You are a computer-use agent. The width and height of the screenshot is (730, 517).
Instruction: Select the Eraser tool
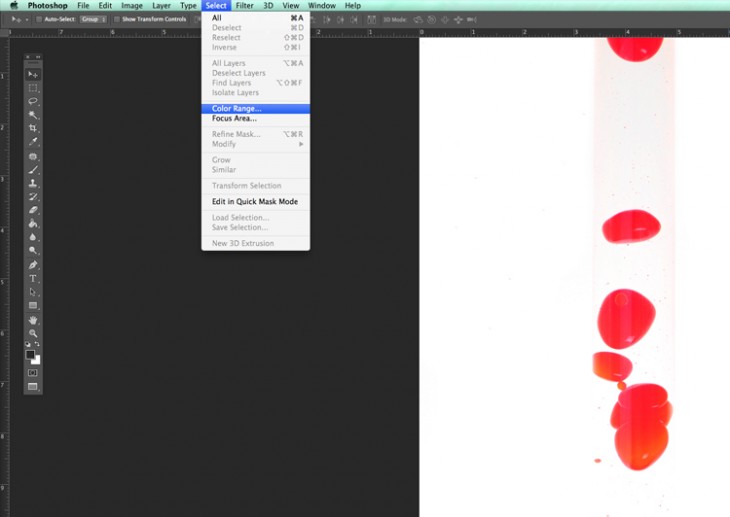coord(33,210)
